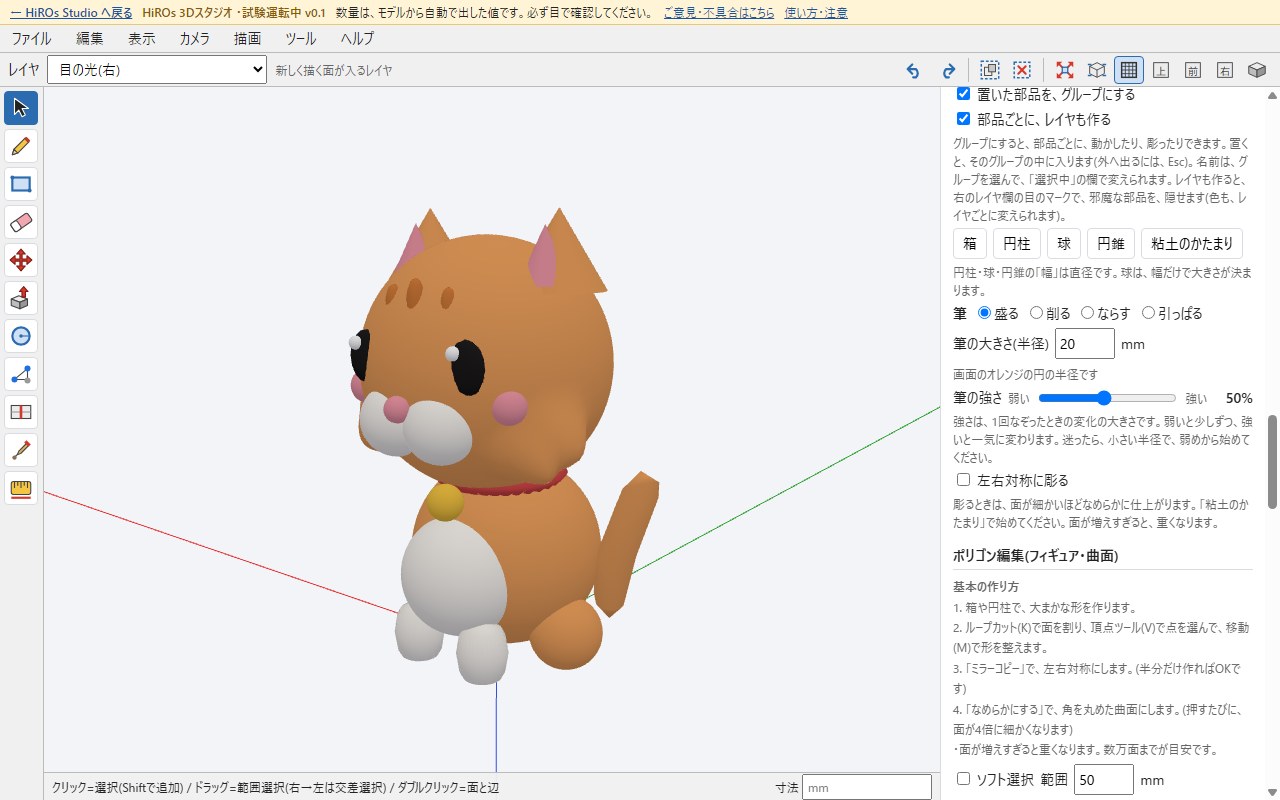Viewport: 1280px width, 800px height.
Task: Select the 盛る brush radio button
Action: click(984, 313)
